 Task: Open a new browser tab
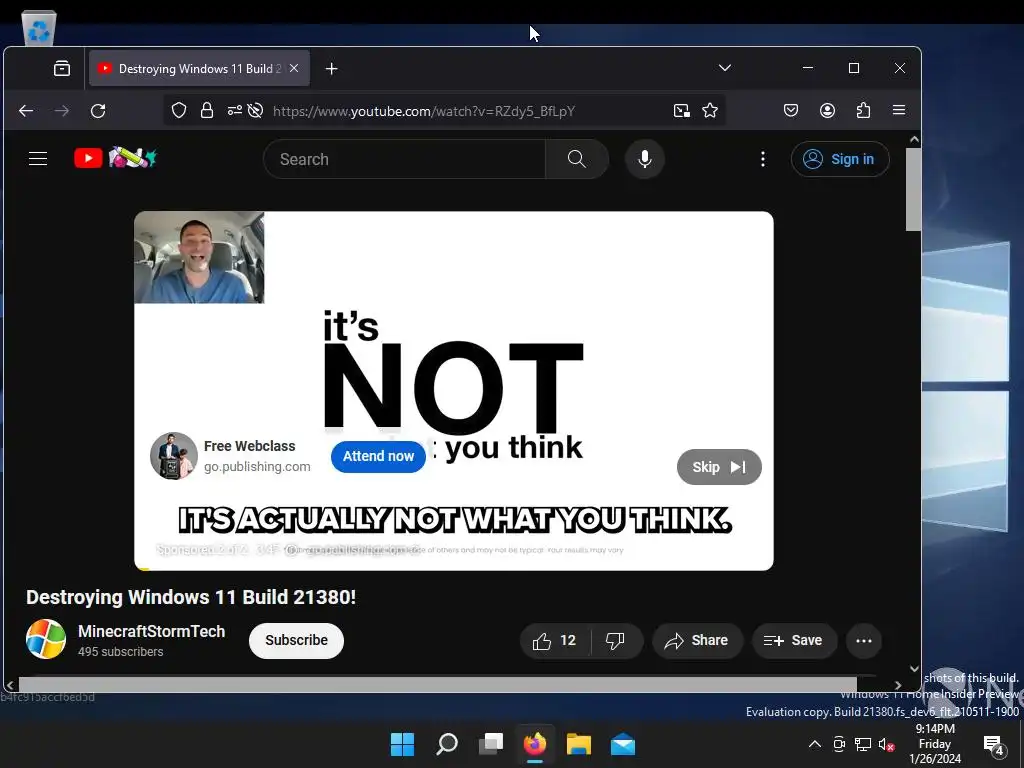(x=332, y=69)
